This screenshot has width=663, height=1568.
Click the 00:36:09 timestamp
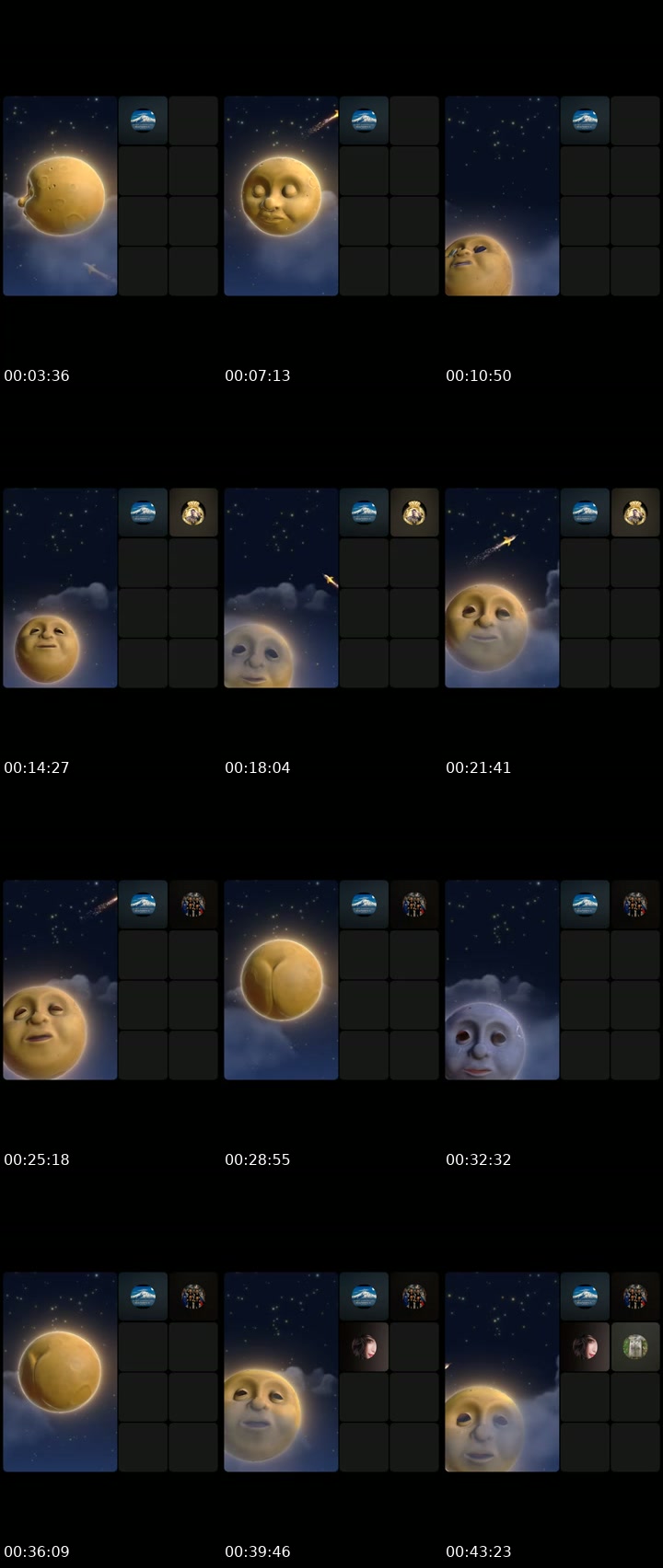[x=37, y=1551]
